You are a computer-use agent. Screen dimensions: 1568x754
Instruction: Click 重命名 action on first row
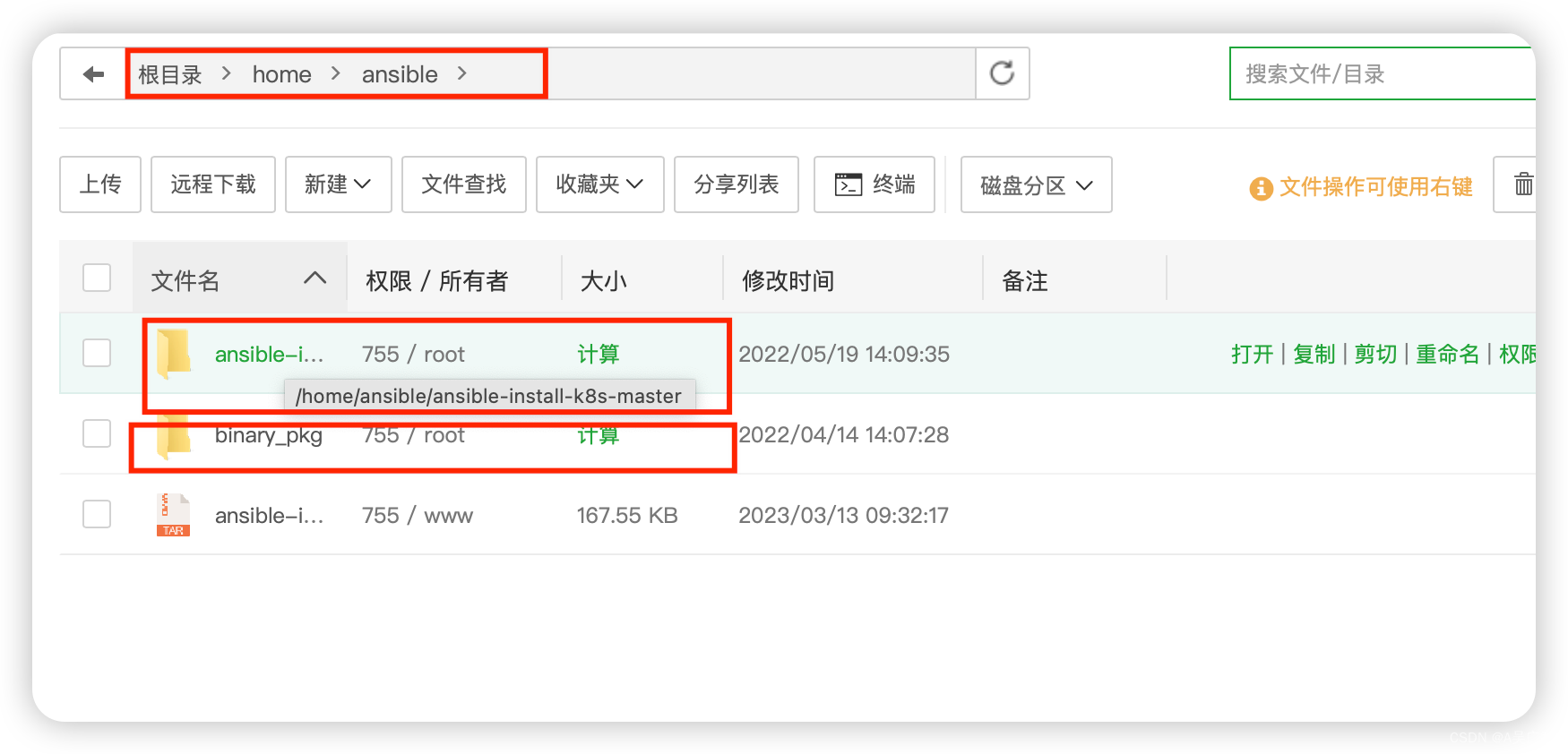[x=1448, y=354]
